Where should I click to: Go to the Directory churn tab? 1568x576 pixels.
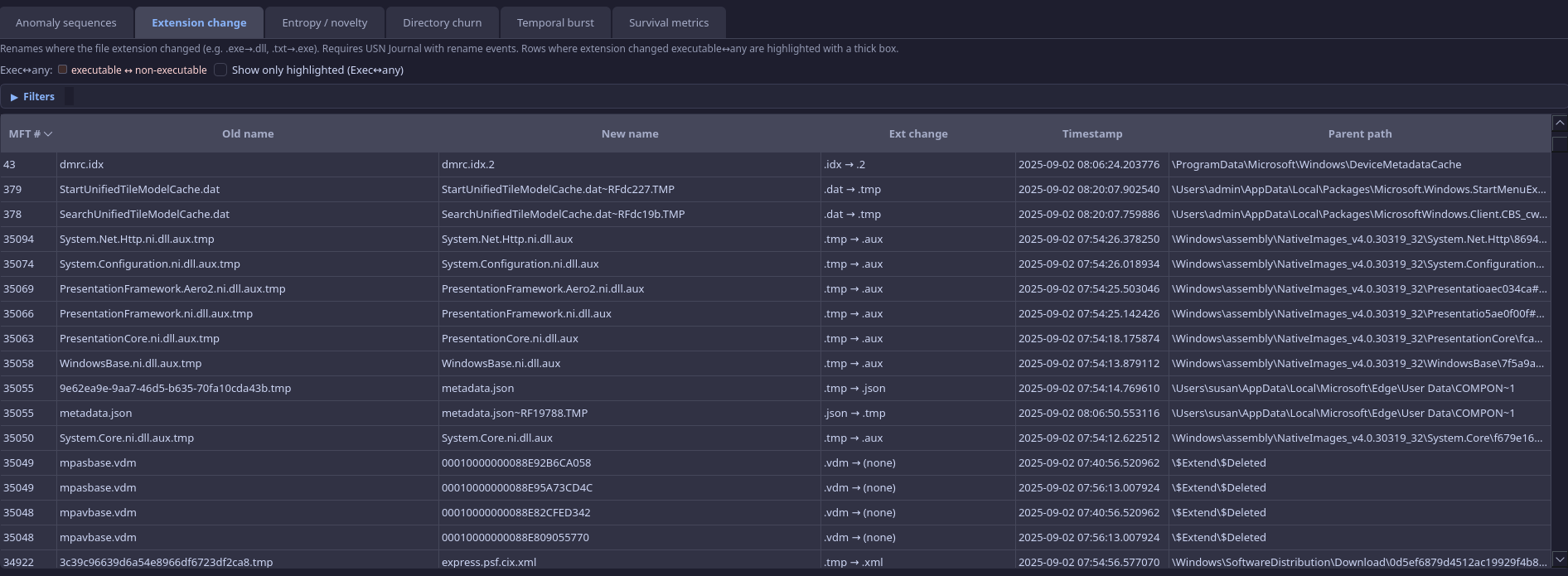coord(442,23)
